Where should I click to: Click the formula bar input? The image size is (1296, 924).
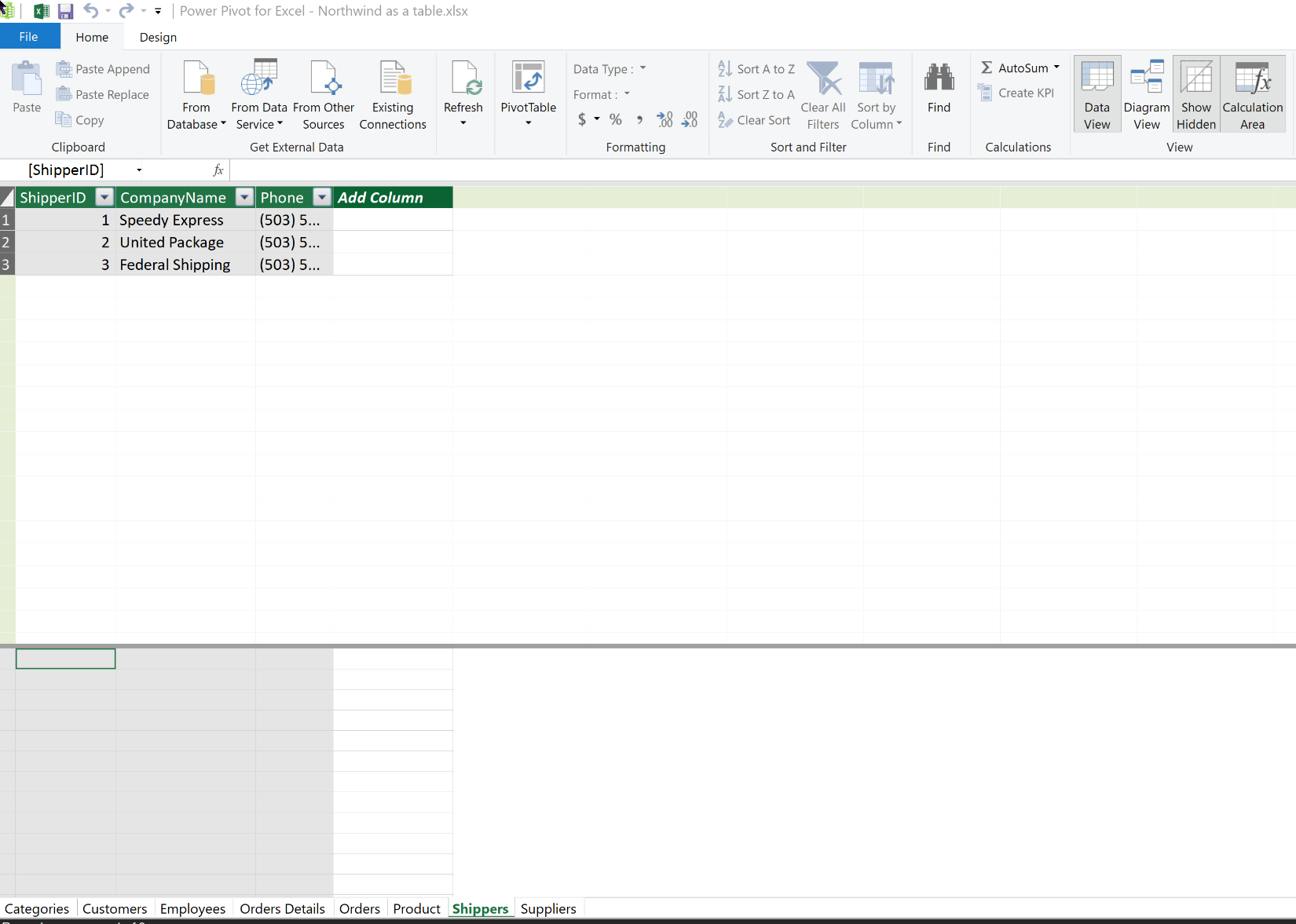[x=762, y=170]
